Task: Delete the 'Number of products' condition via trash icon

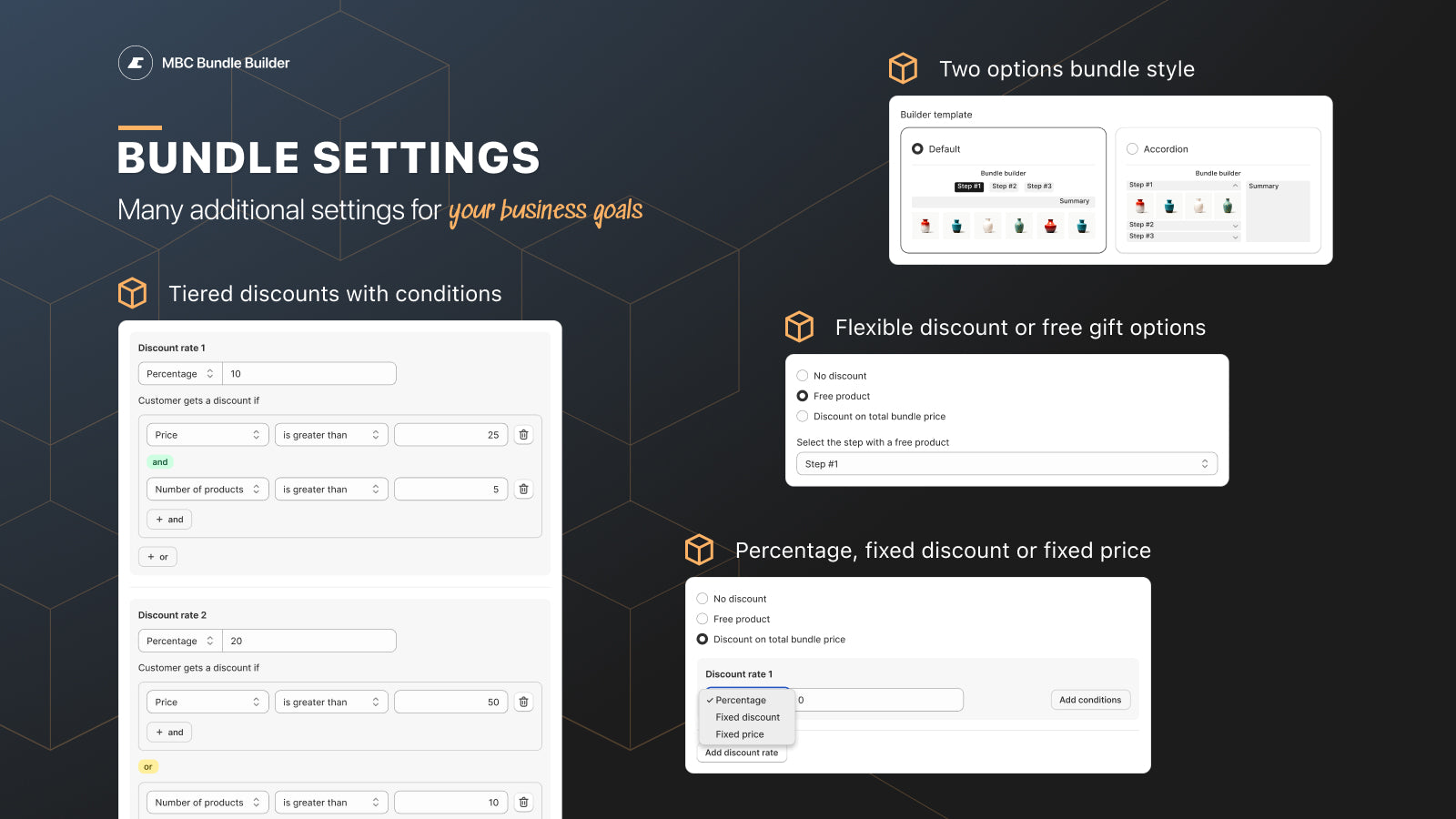Action: pos(523,489)
